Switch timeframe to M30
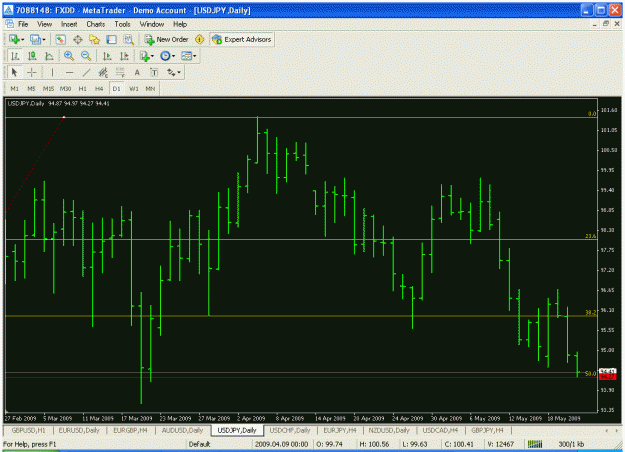625x452 pixels. (65, 89)
